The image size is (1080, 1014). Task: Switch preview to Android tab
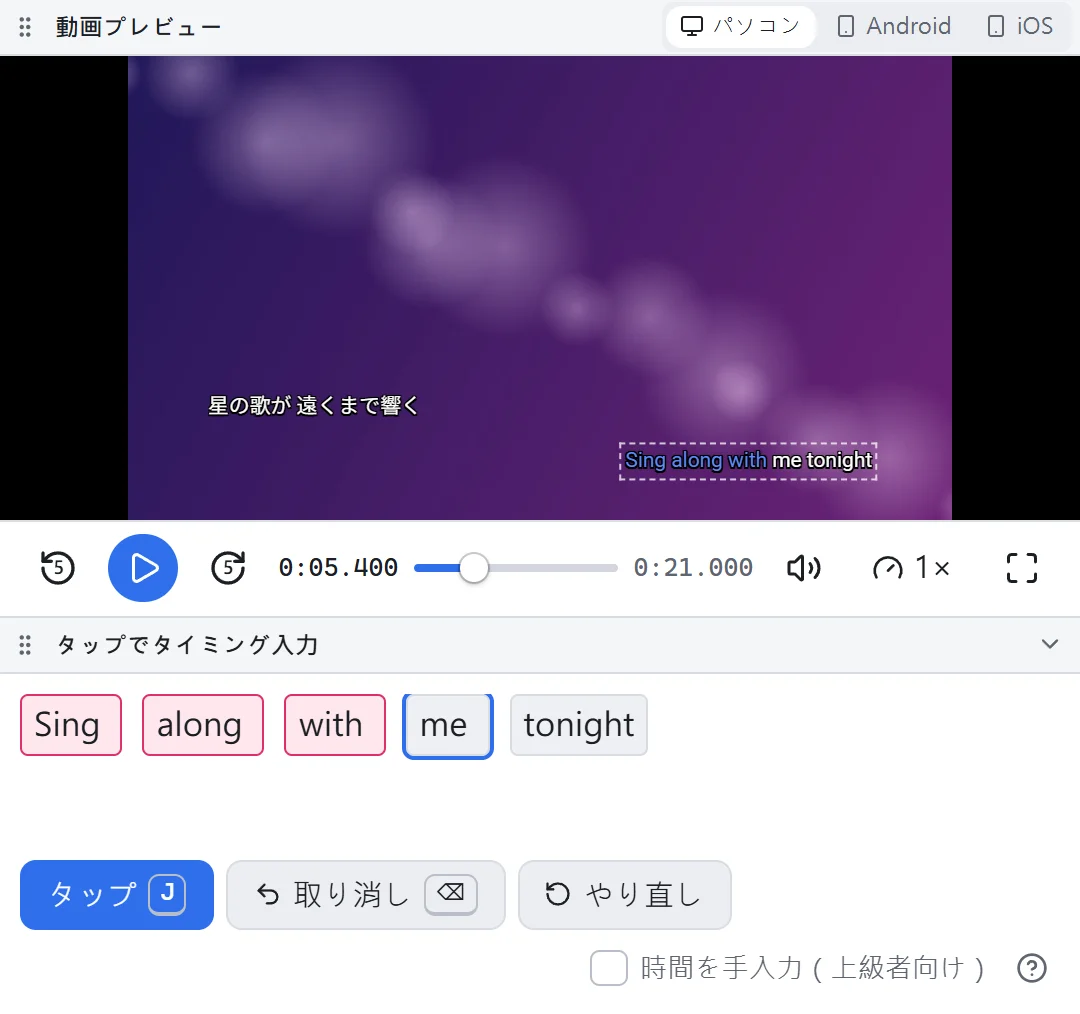(x=894, y=26)
